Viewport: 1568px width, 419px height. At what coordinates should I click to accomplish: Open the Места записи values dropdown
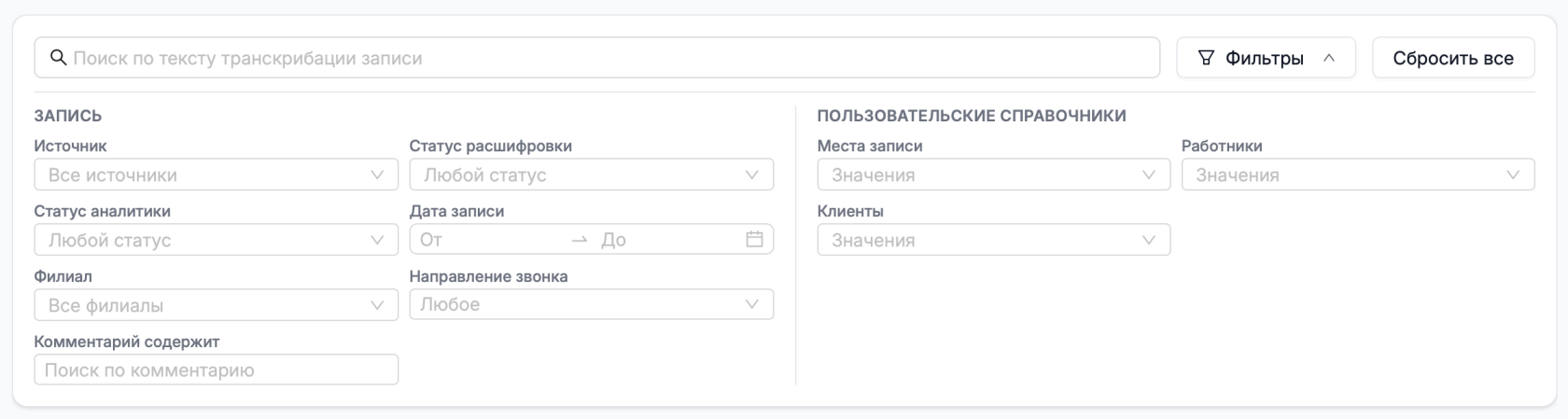click(x=994, y=175)
